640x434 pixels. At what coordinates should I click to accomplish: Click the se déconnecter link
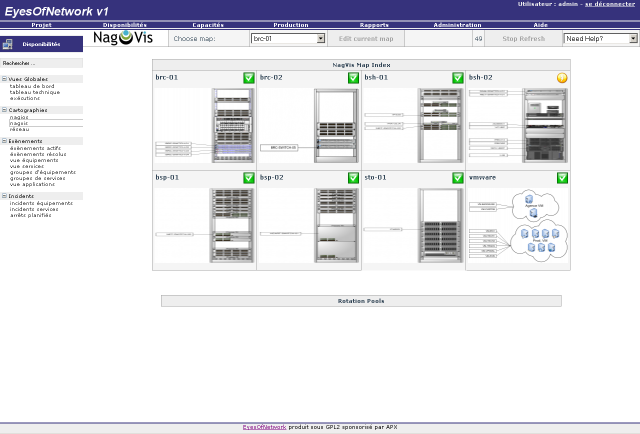pyautogui.click(x=610, y=4)
